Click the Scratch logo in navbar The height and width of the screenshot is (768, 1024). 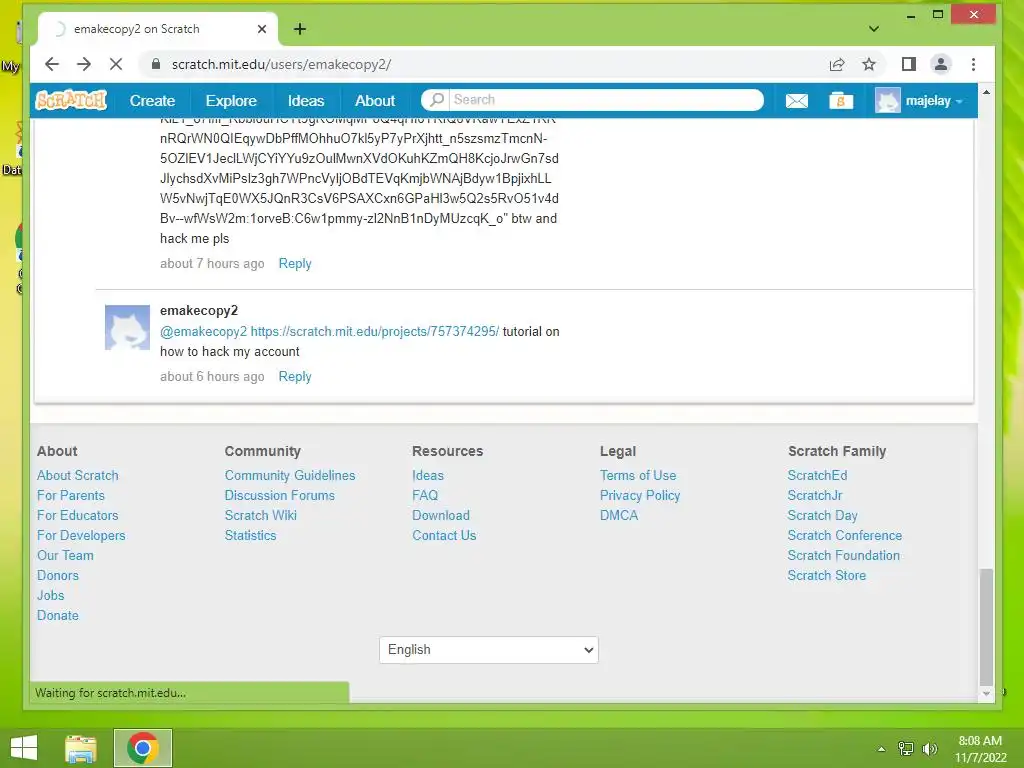pyautogui.click(x=71, y=101)
